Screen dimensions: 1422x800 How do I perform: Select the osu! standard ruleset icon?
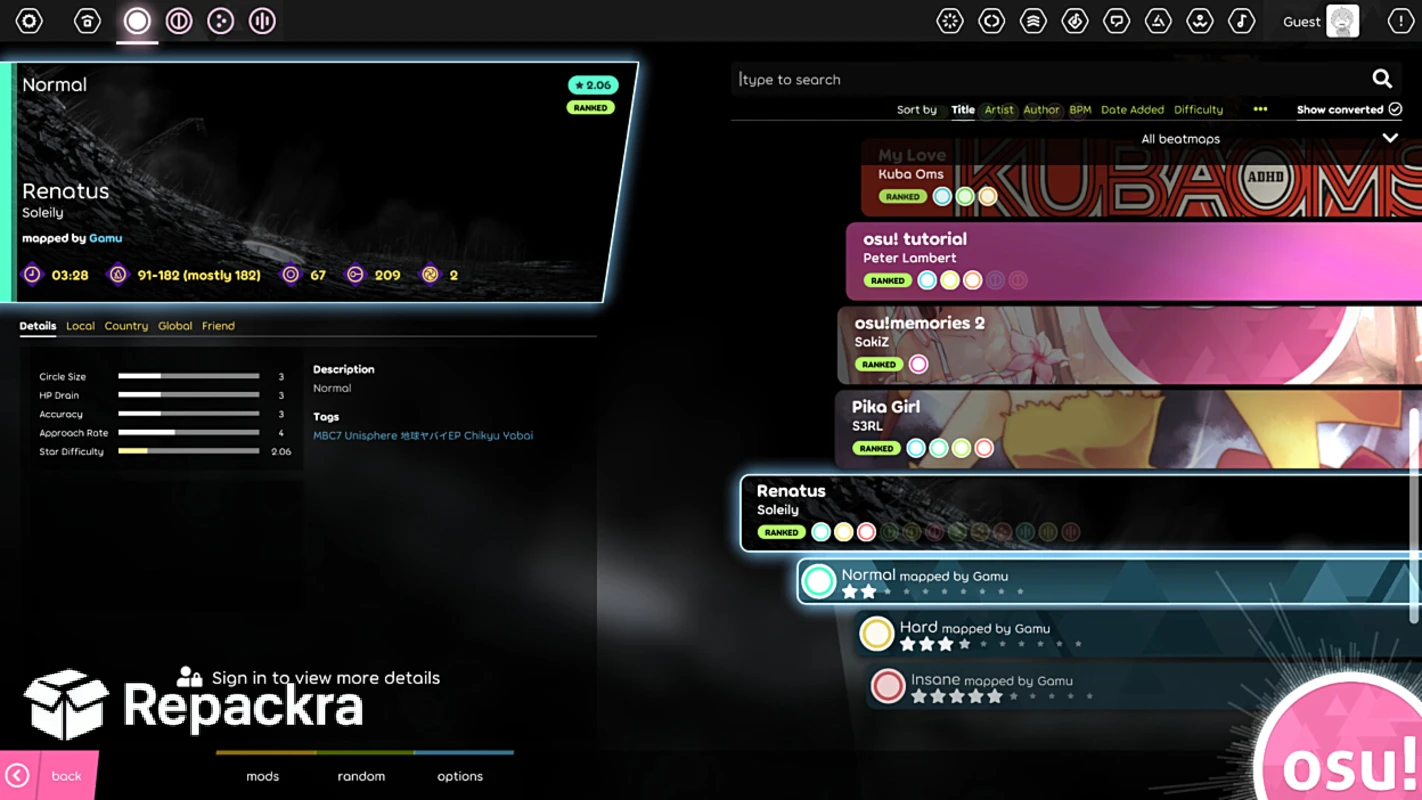click(x=137, y=21)
